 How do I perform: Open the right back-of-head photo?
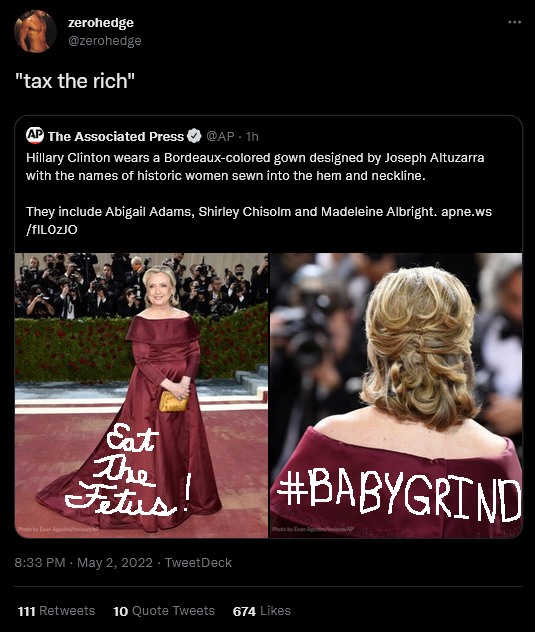tap(396, 395)
